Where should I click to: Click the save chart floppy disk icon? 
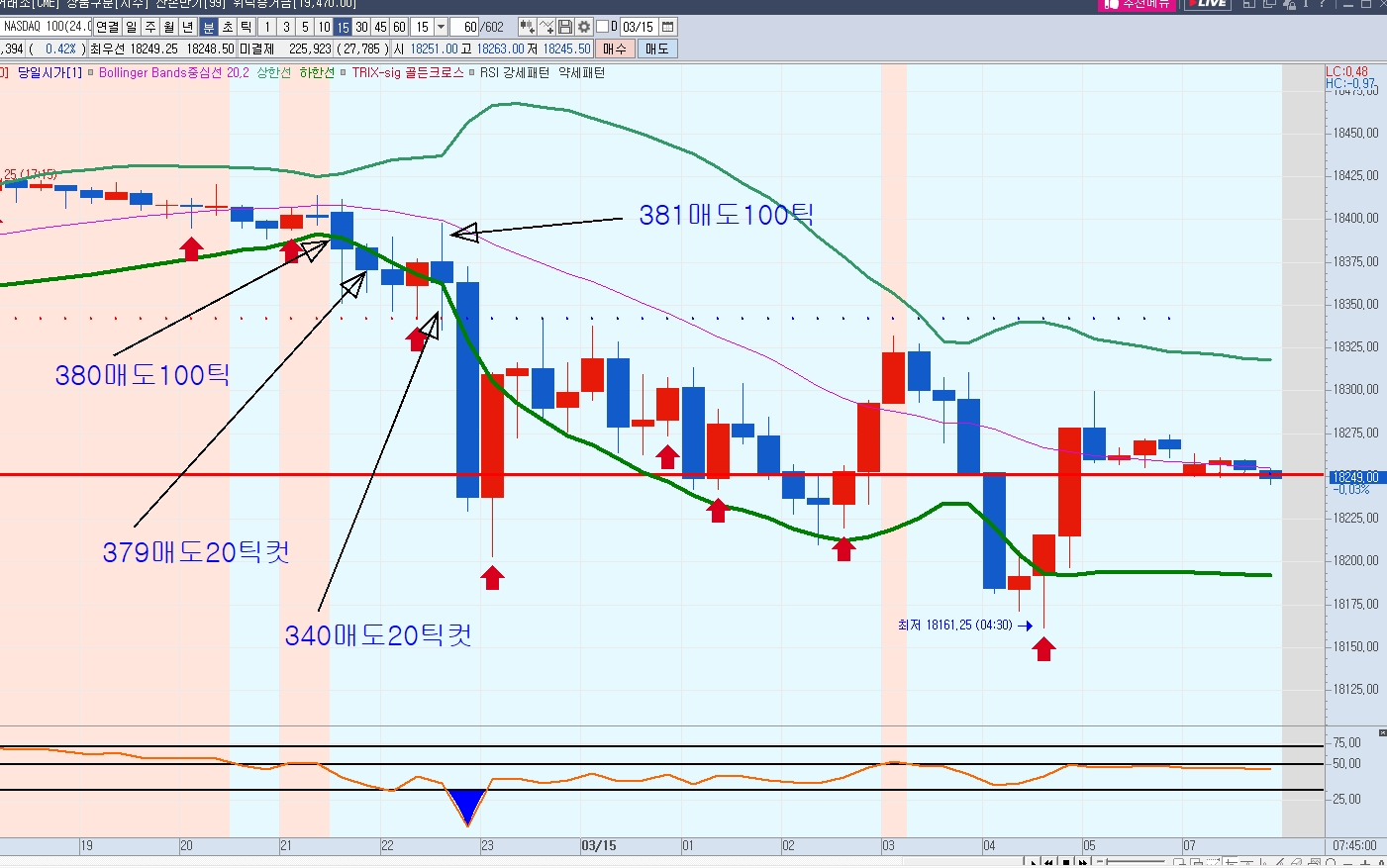coord(565,27)
